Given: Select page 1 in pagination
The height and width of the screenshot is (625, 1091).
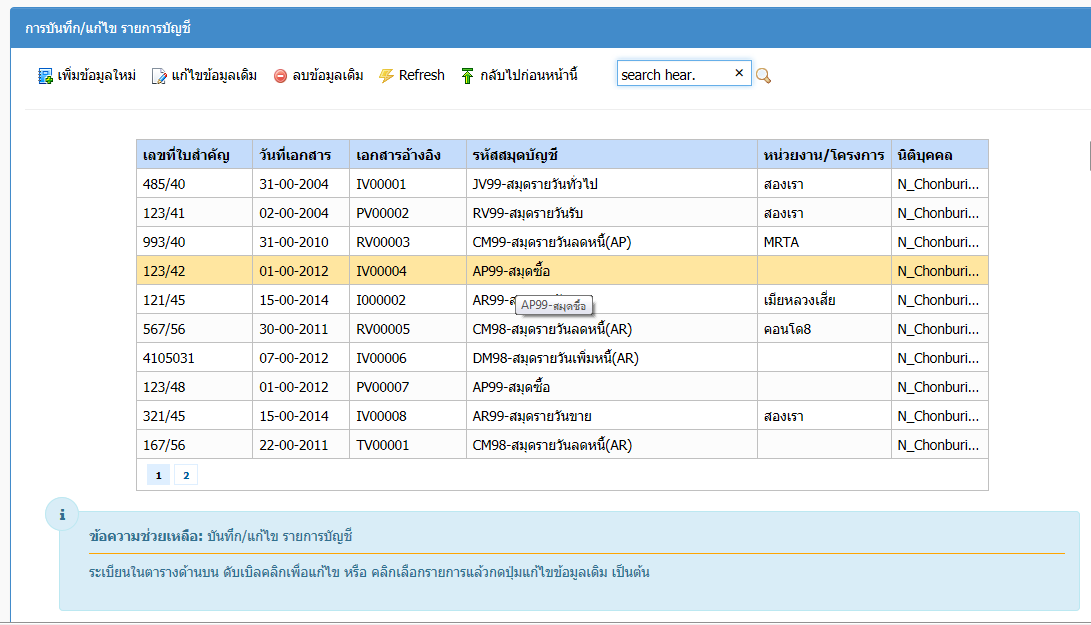Looking at the screenshot, I should click(158, 475).
